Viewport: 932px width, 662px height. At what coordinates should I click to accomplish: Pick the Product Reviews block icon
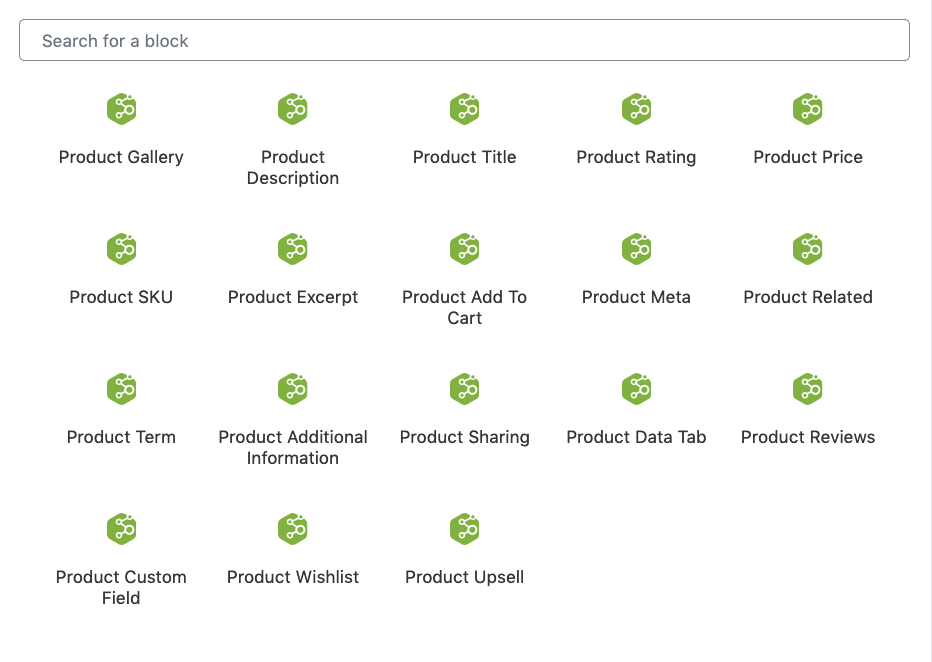[x=808, y=389]
